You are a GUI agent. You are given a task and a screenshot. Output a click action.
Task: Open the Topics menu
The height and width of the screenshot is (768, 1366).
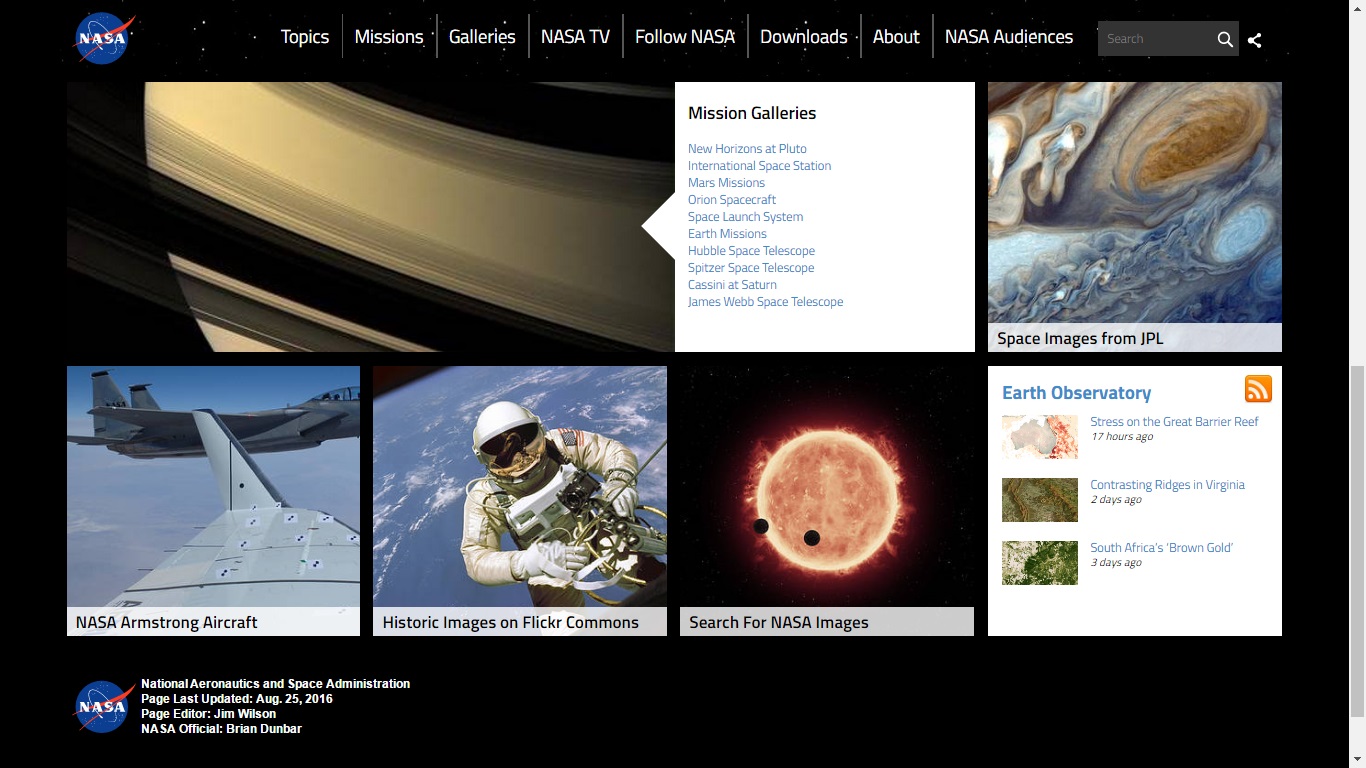[305, 37]
